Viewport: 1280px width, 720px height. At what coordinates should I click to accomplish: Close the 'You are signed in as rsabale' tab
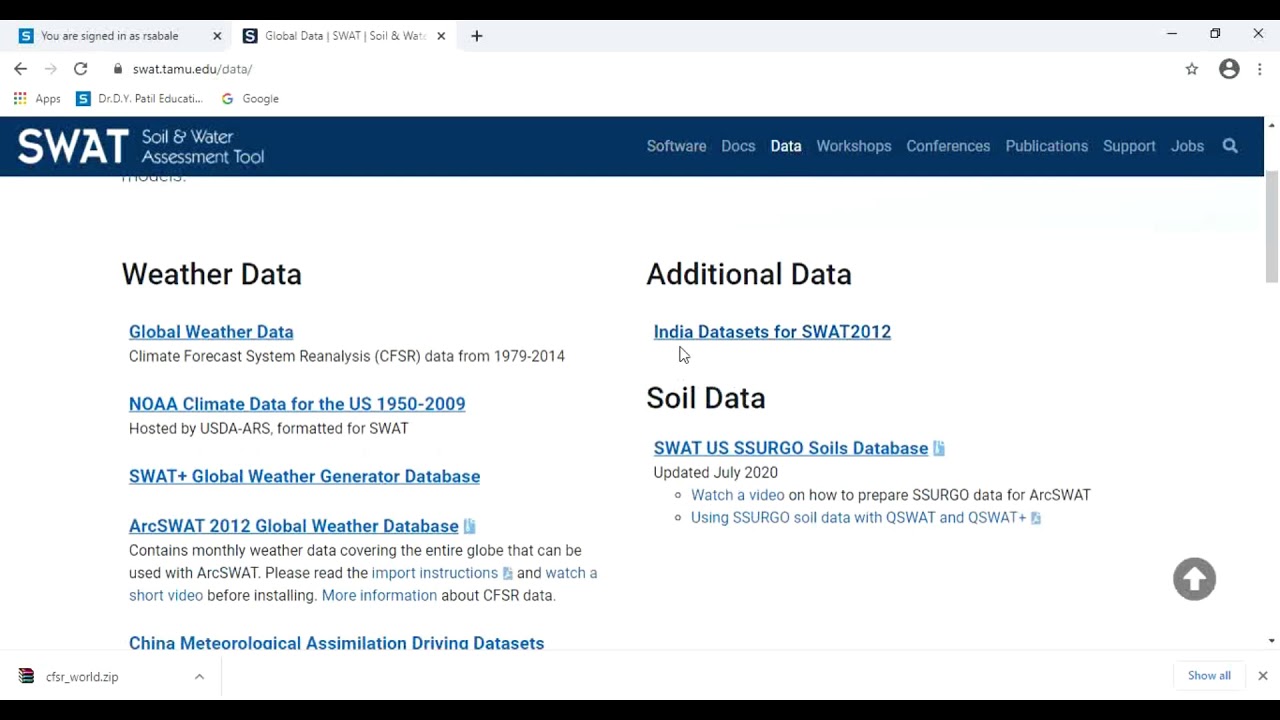217,36
